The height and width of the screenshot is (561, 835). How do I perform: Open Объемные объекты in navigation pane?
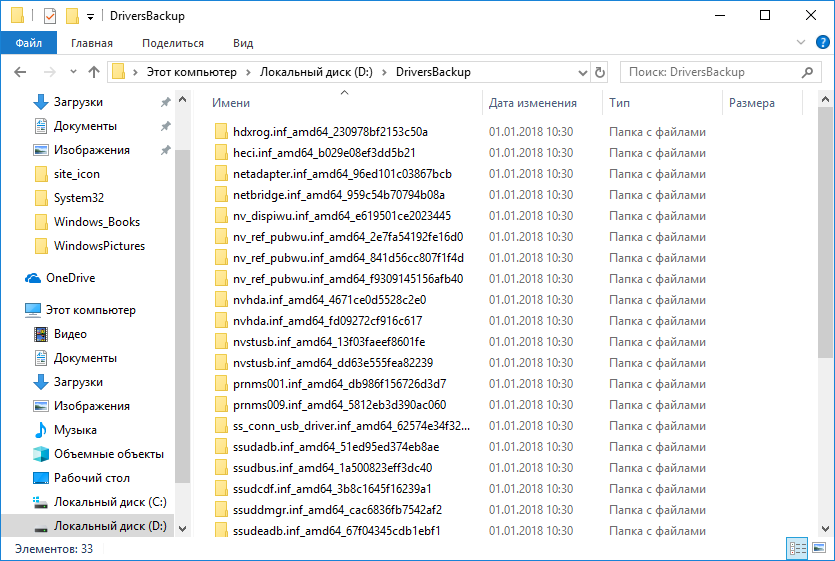tap(109, 453)
